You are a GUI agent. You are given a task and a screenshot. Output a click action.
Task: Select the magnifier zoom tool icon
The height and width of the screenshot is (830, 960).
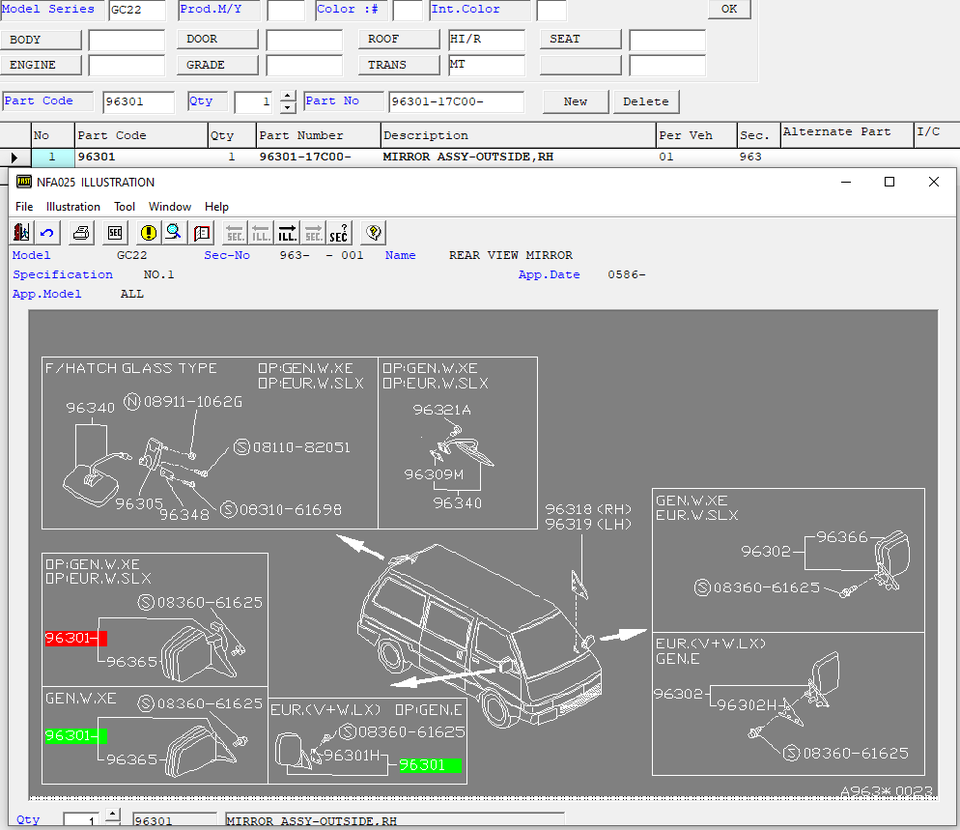coord(174,233)
